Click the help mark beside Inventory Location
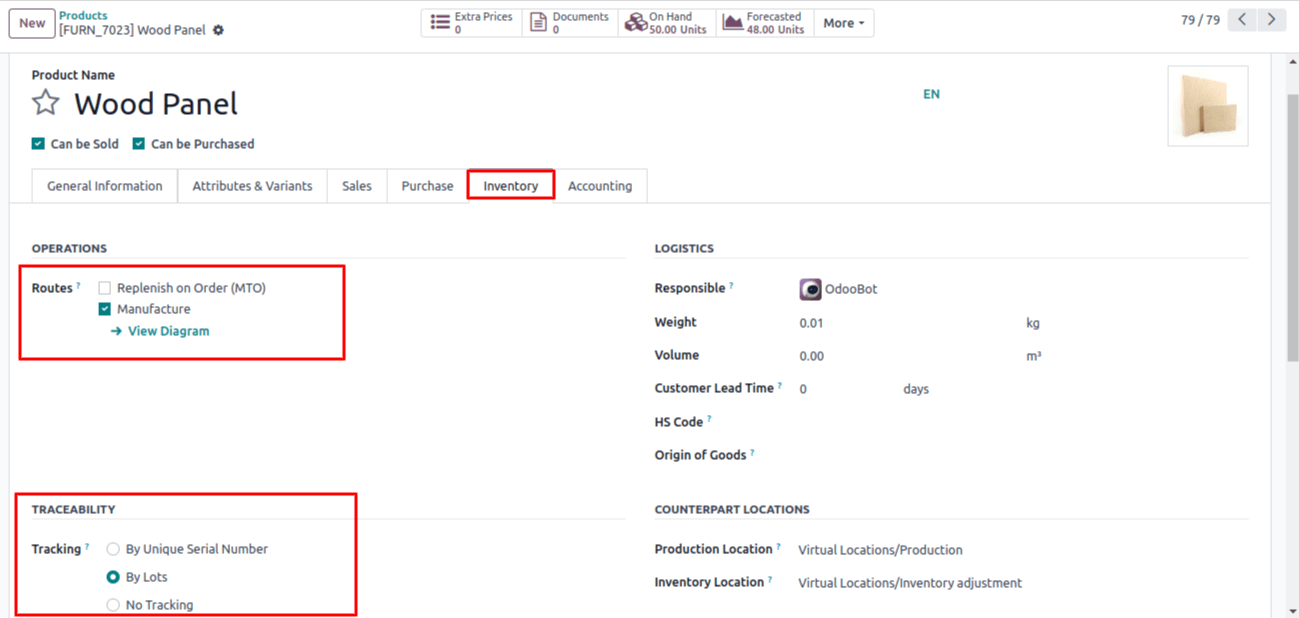 pyautogui.click(x=770, y=580)
